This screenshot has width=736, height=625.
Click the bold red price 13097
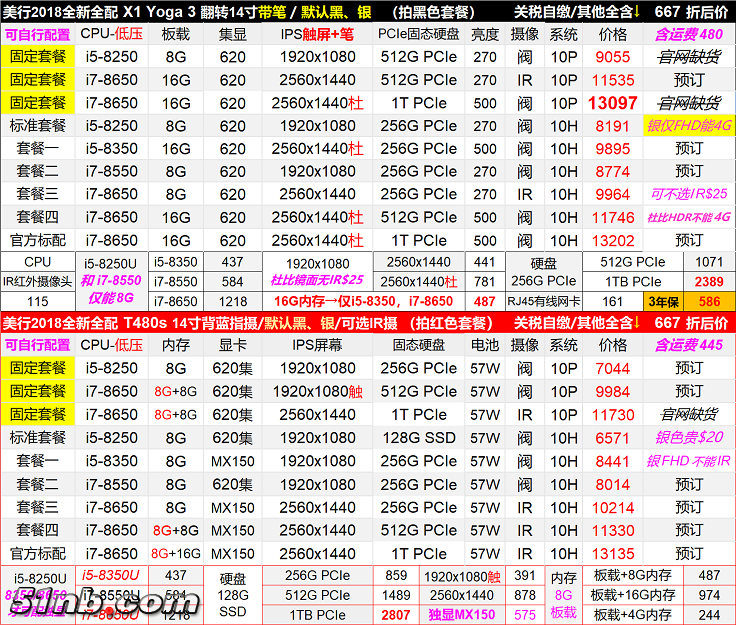[x=613, y=103]
